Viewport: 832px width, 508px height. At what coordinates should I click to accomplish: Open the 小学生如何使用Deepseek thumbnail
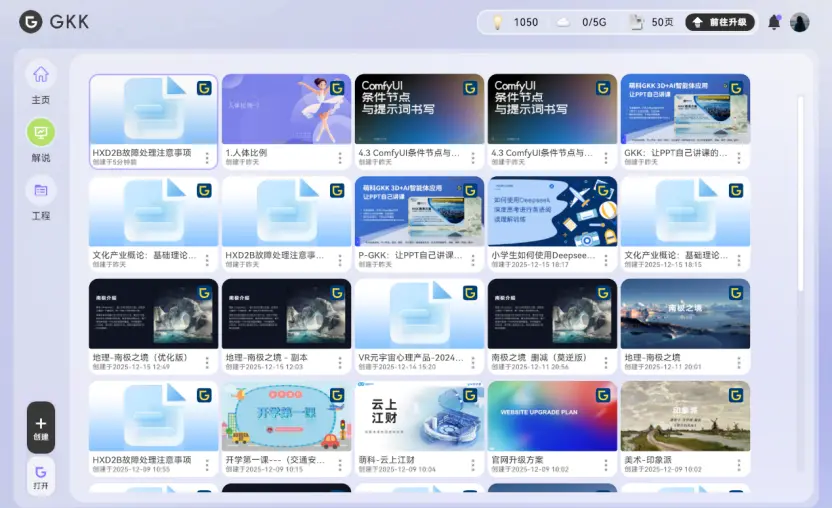point(552,211)
